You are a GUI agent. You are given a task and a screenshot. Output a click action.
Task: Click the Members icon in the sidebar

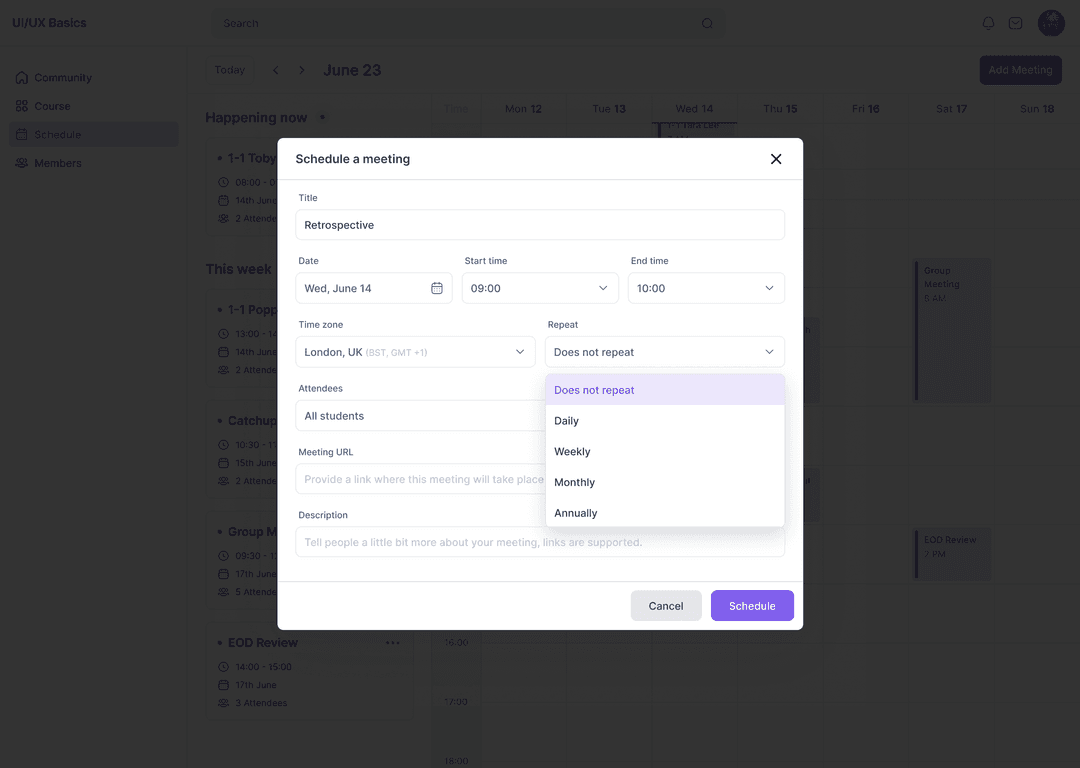[x=23, y=163]
